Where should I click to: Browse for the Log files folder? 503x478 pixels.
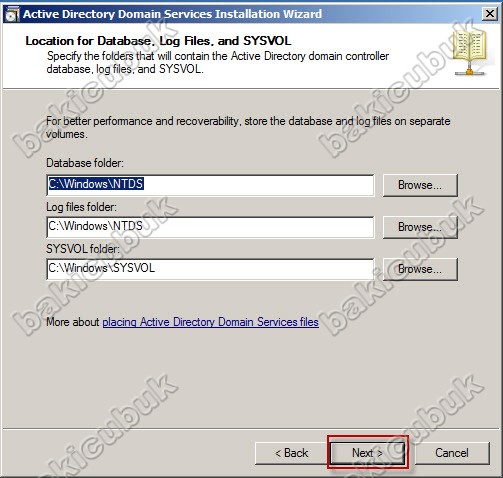(420, 227)
